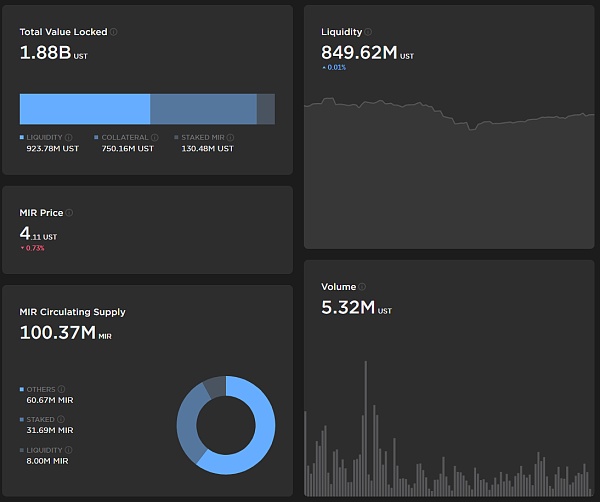Click the bright blue liquidity bar segment

[85, 109]
